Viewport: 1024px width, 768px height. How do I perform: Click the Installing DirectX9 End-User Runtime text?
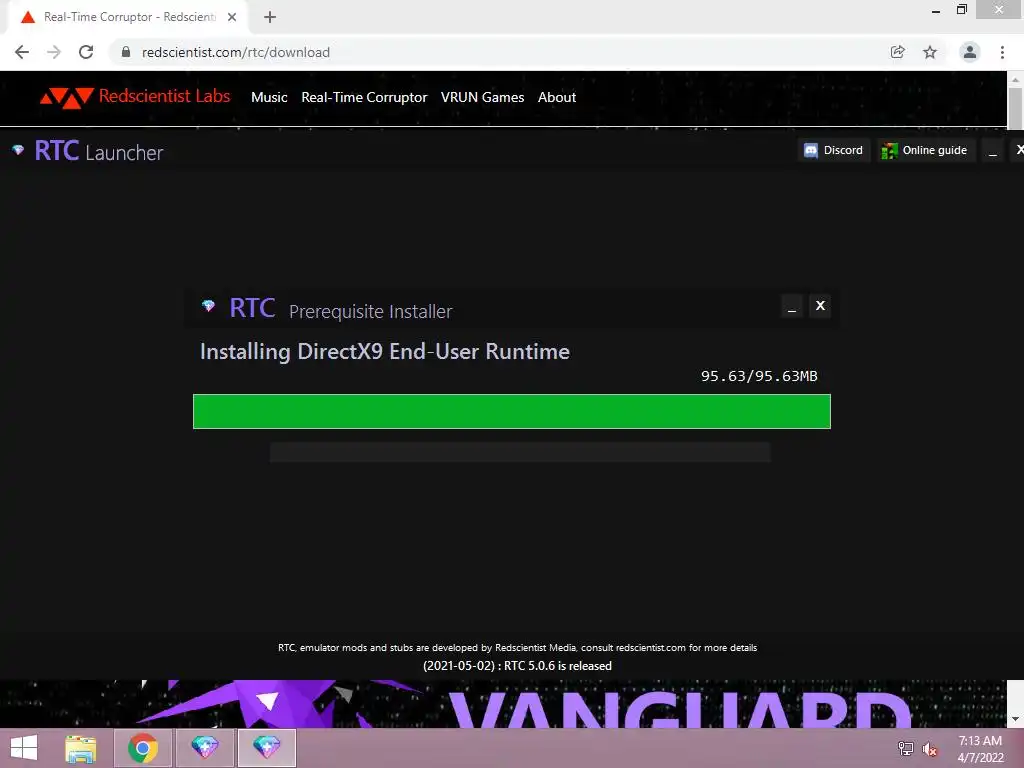385,352
